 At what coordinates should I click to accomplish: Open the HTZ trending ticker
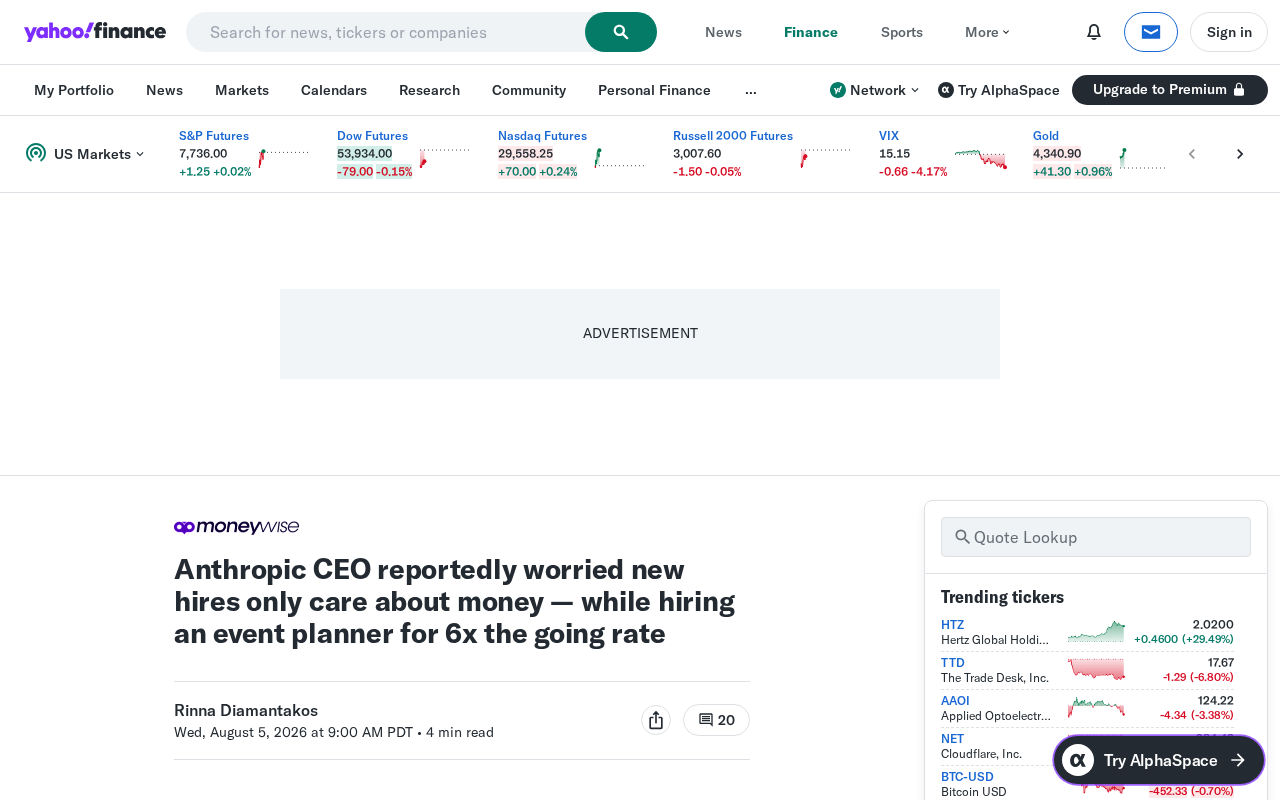point(952,625)
